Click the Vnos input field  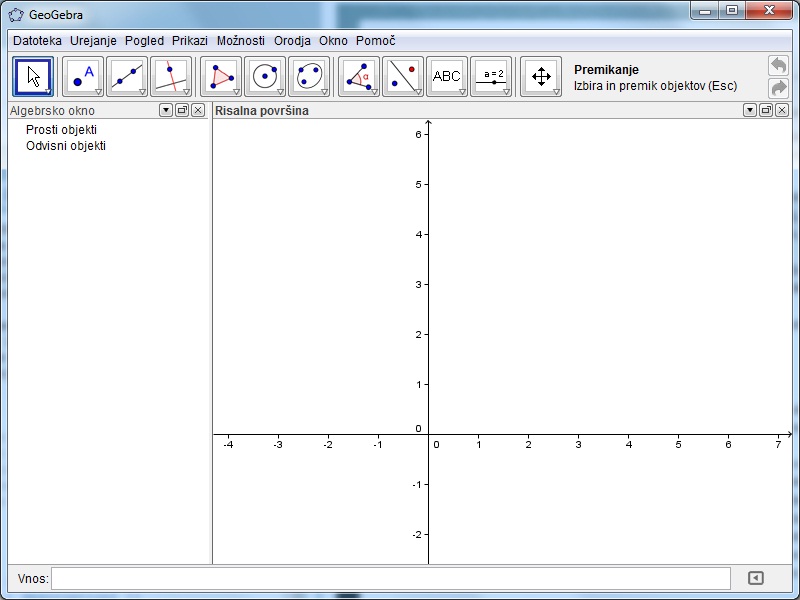[390, 578]
